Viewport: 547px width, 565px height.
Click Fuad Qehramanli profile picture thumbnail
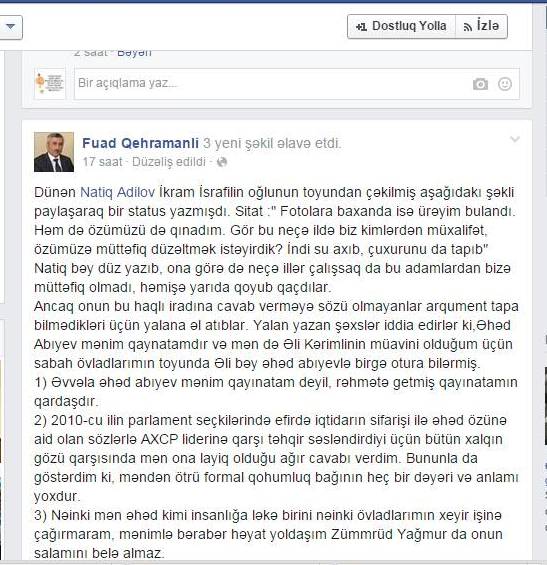click(x=54, y=152)
